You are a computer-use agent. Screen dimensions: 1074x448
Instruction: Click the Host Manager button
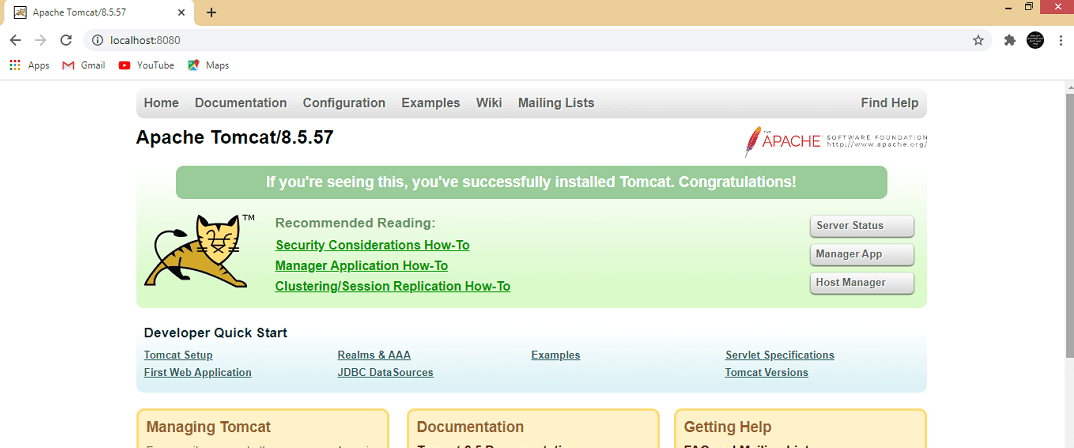point(862,283)
